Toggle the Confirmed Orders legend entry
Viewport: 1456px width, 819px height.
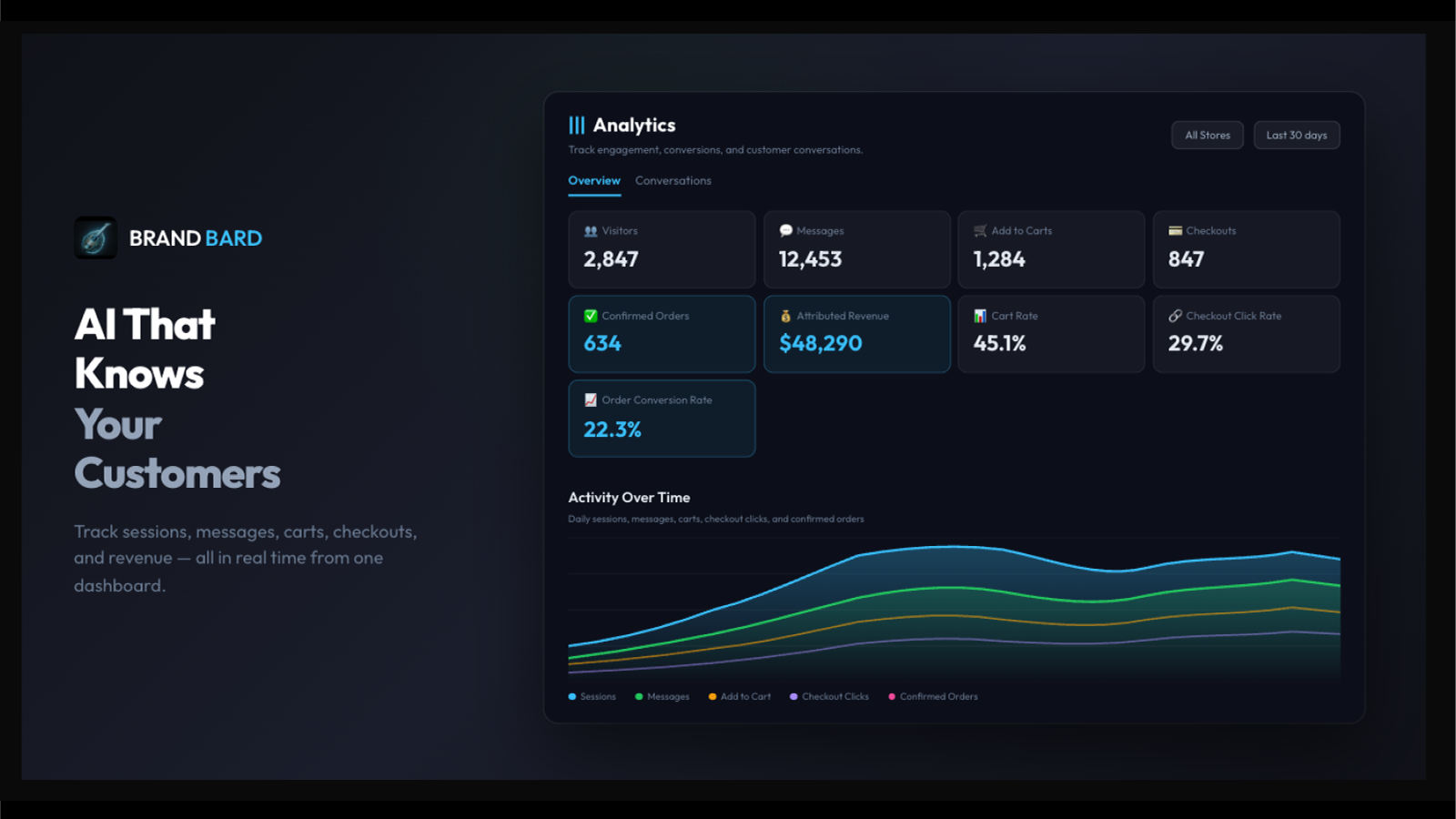933,697
